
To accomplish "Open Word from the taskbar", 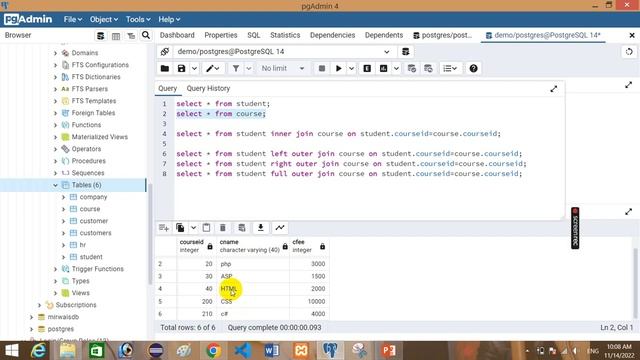I will (x=272, y=351).
